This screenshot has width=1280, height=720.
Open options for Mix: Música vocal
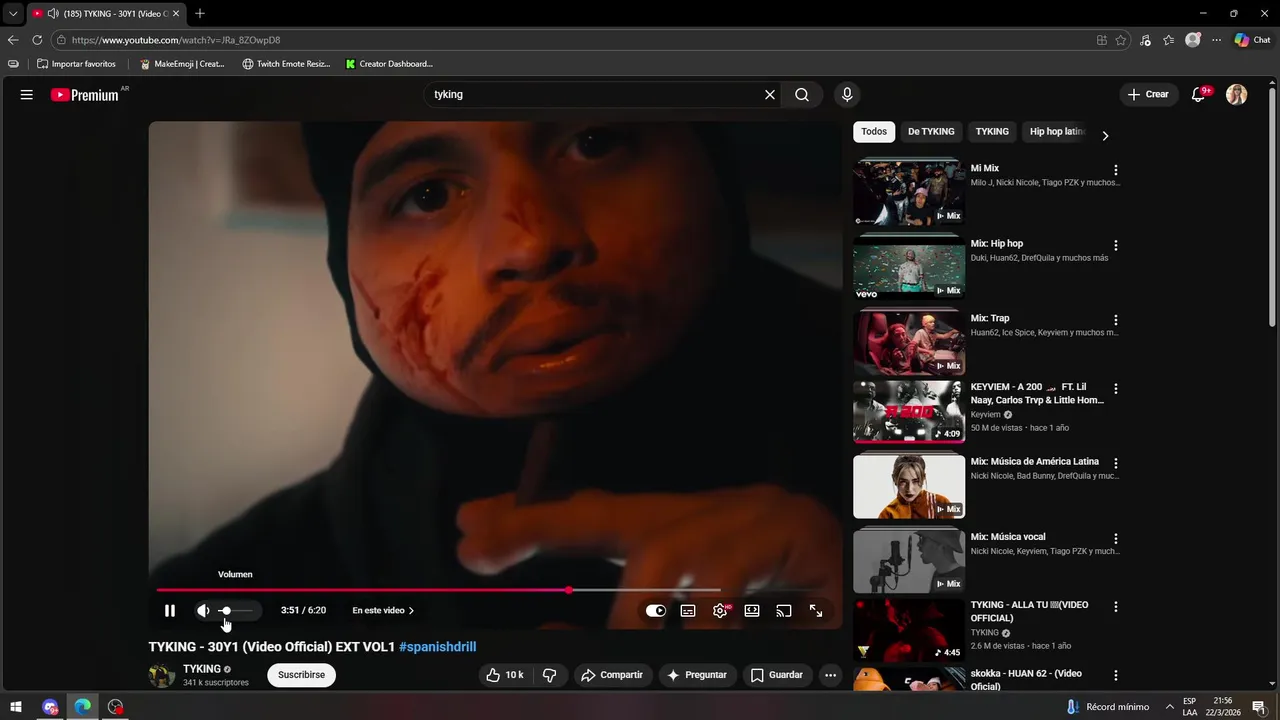coord(1116,538)
